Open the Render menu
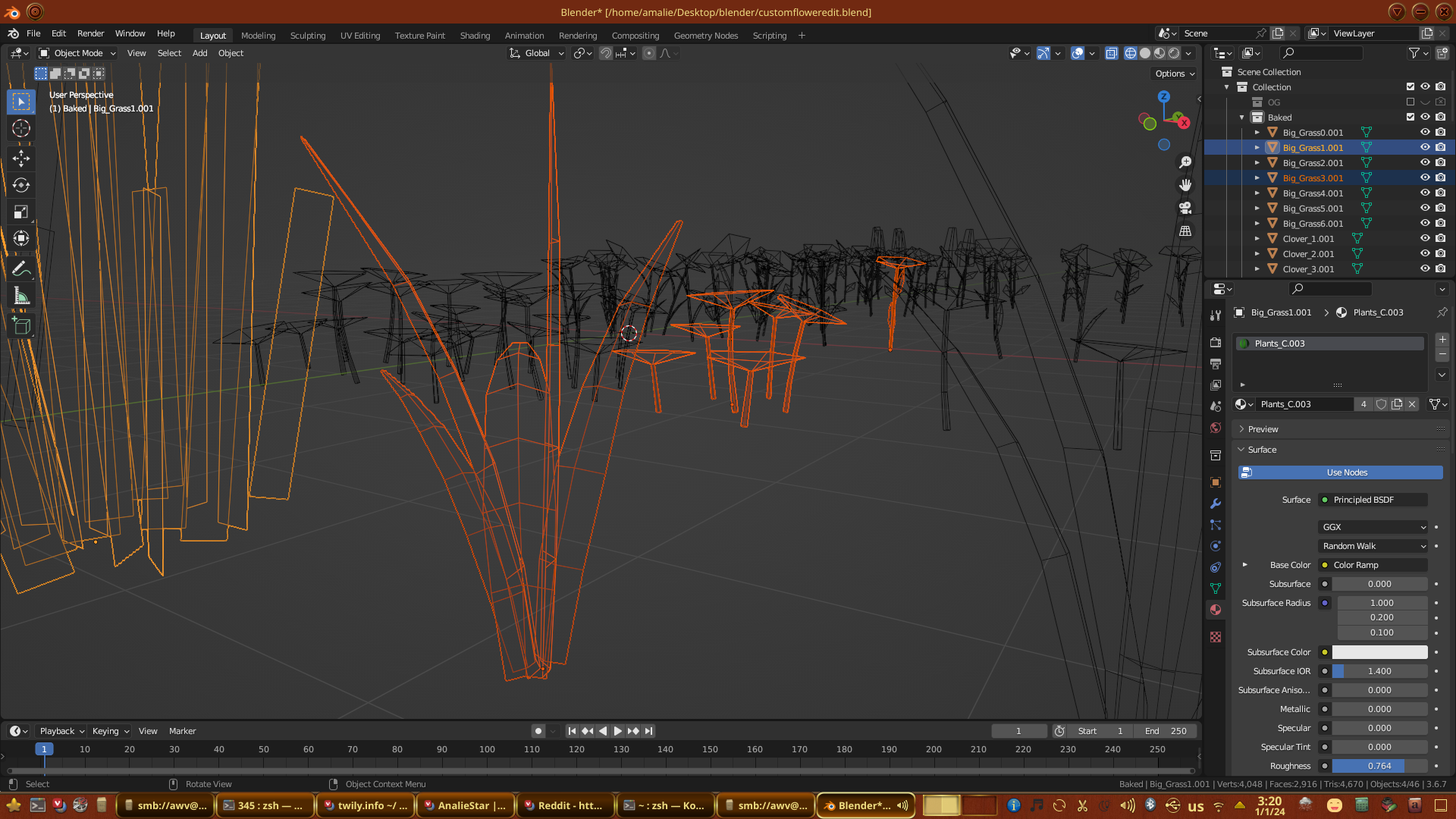The width and height of the screenshot is (1456, 819). click(x=90, y=33)
